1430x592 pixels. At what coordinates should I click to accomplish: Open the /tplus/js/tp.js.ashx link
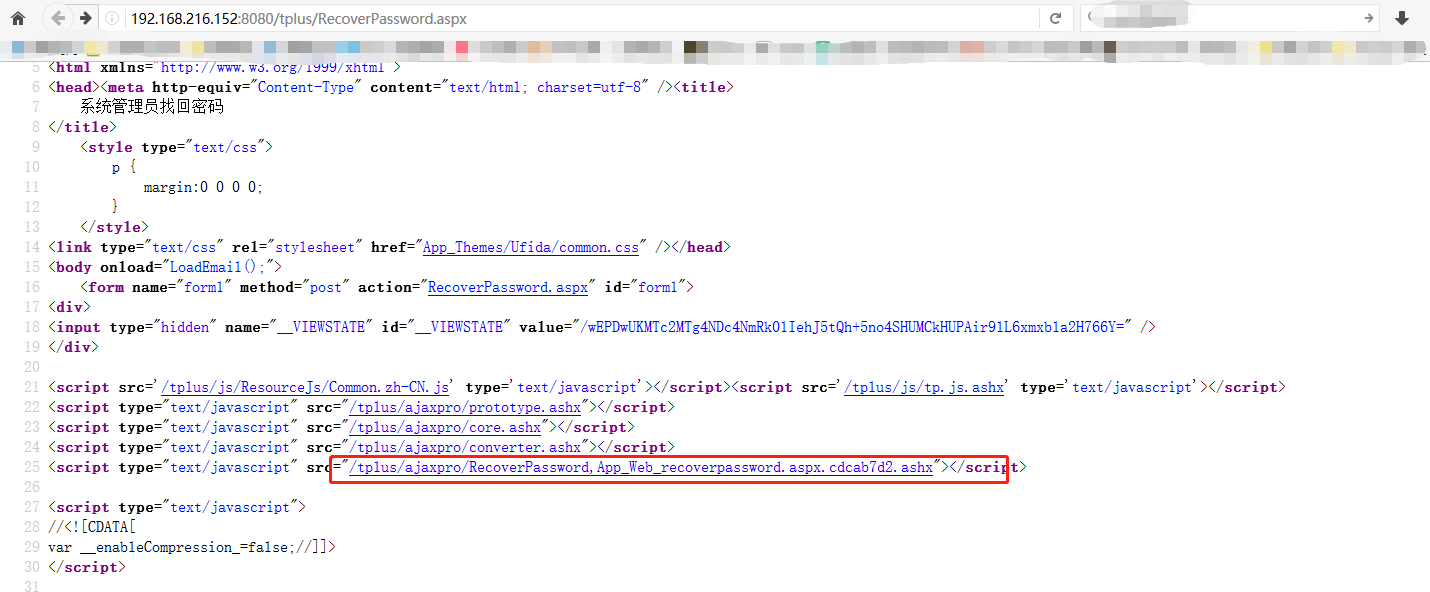(x=924, y=387)
